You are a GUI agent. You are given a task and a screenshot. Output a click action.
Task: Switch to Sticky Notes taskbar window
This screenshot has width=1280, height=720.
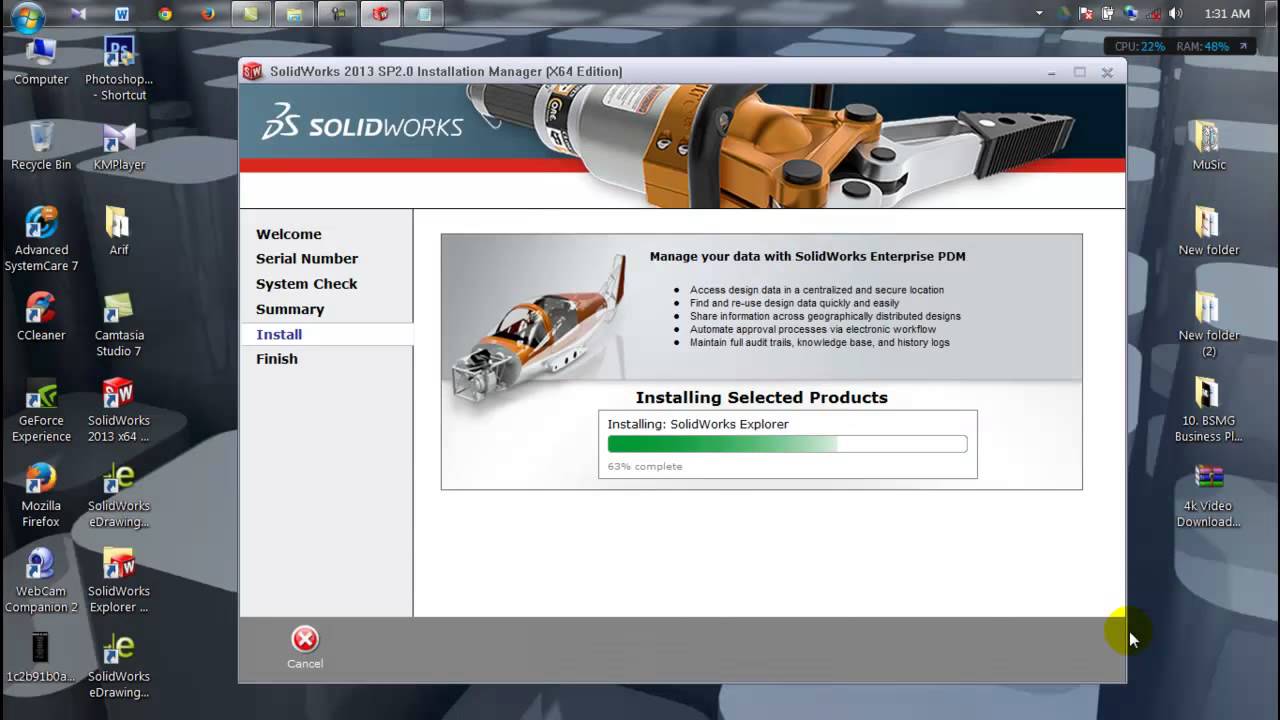click(x=251, y=14)
